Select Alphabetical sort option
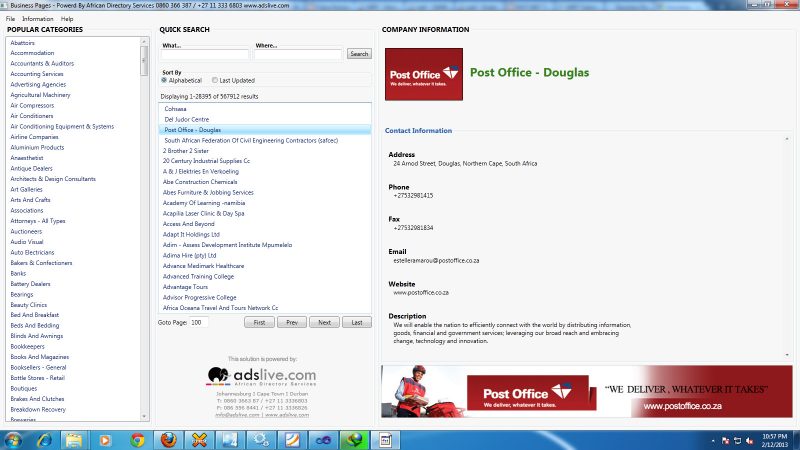This screenshot has height=450, width=800. click(x=164, y=81)
